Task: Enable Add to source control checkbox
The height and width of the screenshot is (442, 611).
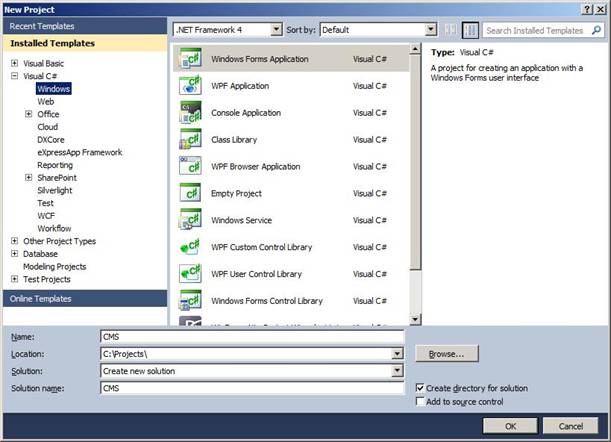Action: pos(420,401)
